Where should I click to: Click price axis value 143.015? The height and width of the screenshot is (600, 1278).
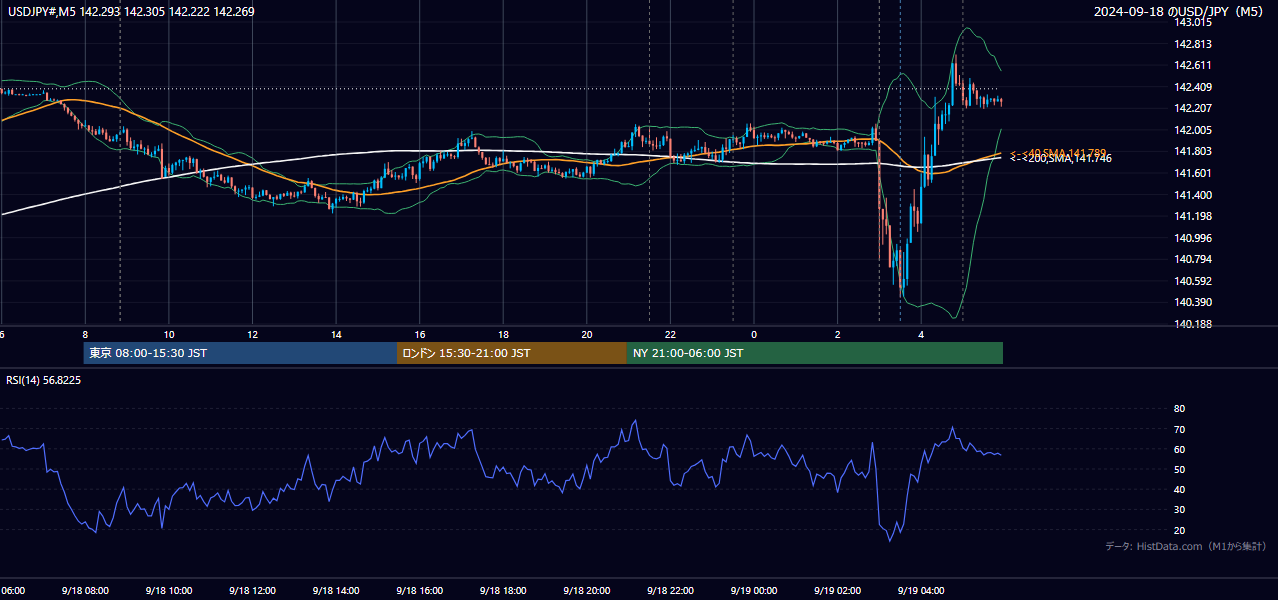(x=1193, y=22)
